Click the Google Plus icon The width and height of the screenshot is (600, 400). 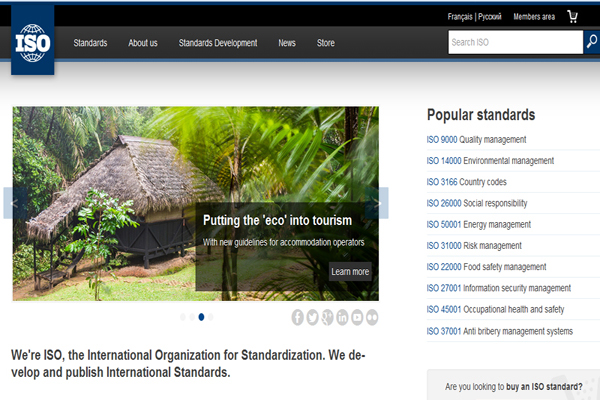328,317
